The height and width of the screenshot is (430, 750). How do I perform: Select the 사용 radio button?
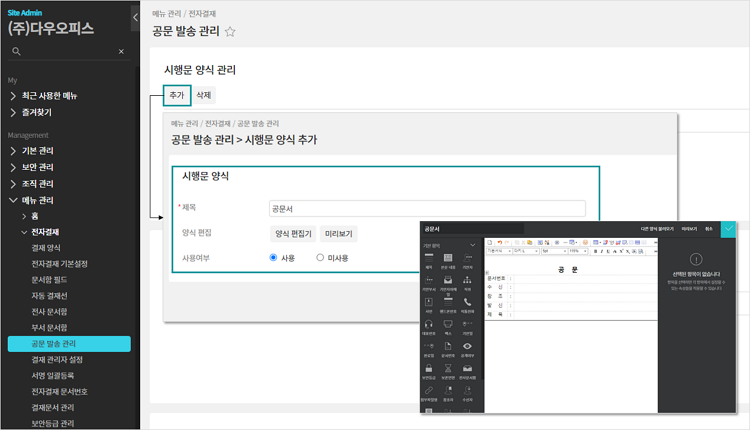pos(273,258)
